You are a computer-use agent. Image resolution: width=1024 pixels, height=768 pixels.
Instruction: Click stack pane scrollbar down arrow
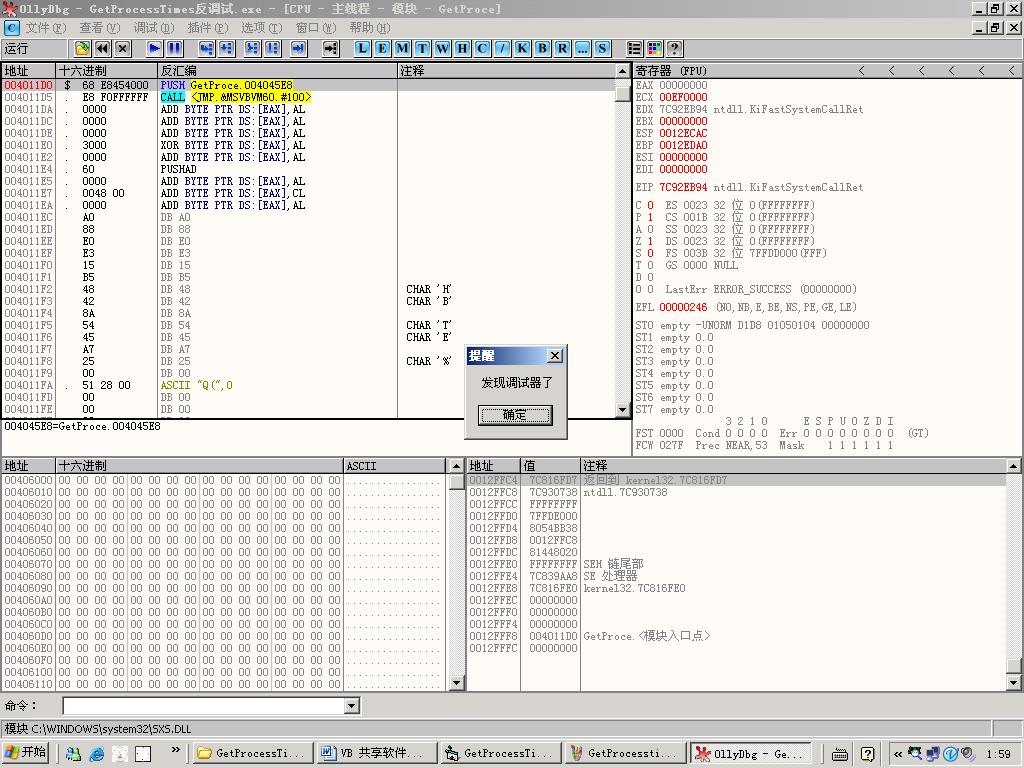pyautogui.click(x=1014, y=683)
